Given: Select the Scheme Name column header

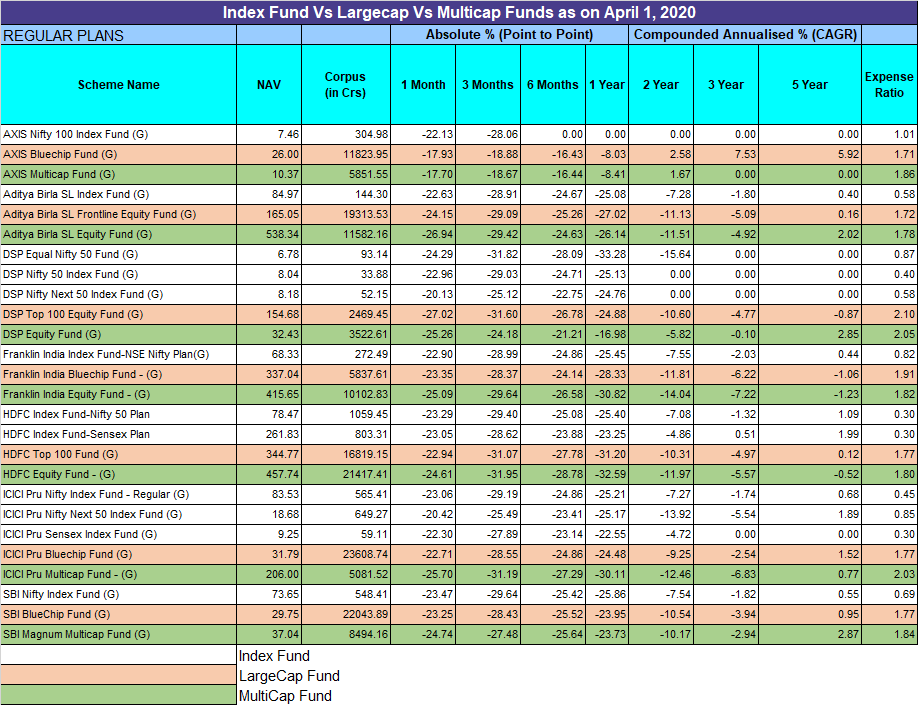Looking at the screenshot, I should (118, 84).
